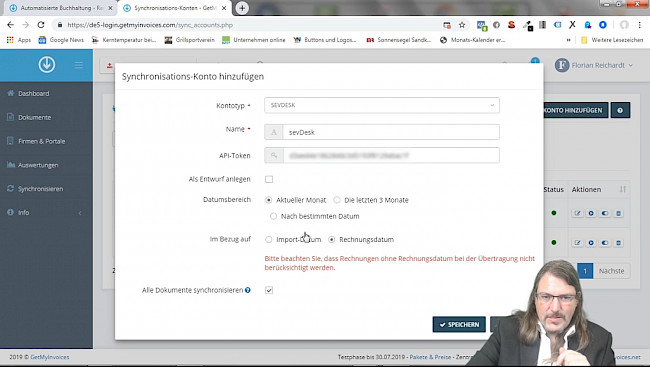This screenshot has height=367, width=650.
Task: Switch to Synchronisations-Konten browser tab
Action: [175, 8]
